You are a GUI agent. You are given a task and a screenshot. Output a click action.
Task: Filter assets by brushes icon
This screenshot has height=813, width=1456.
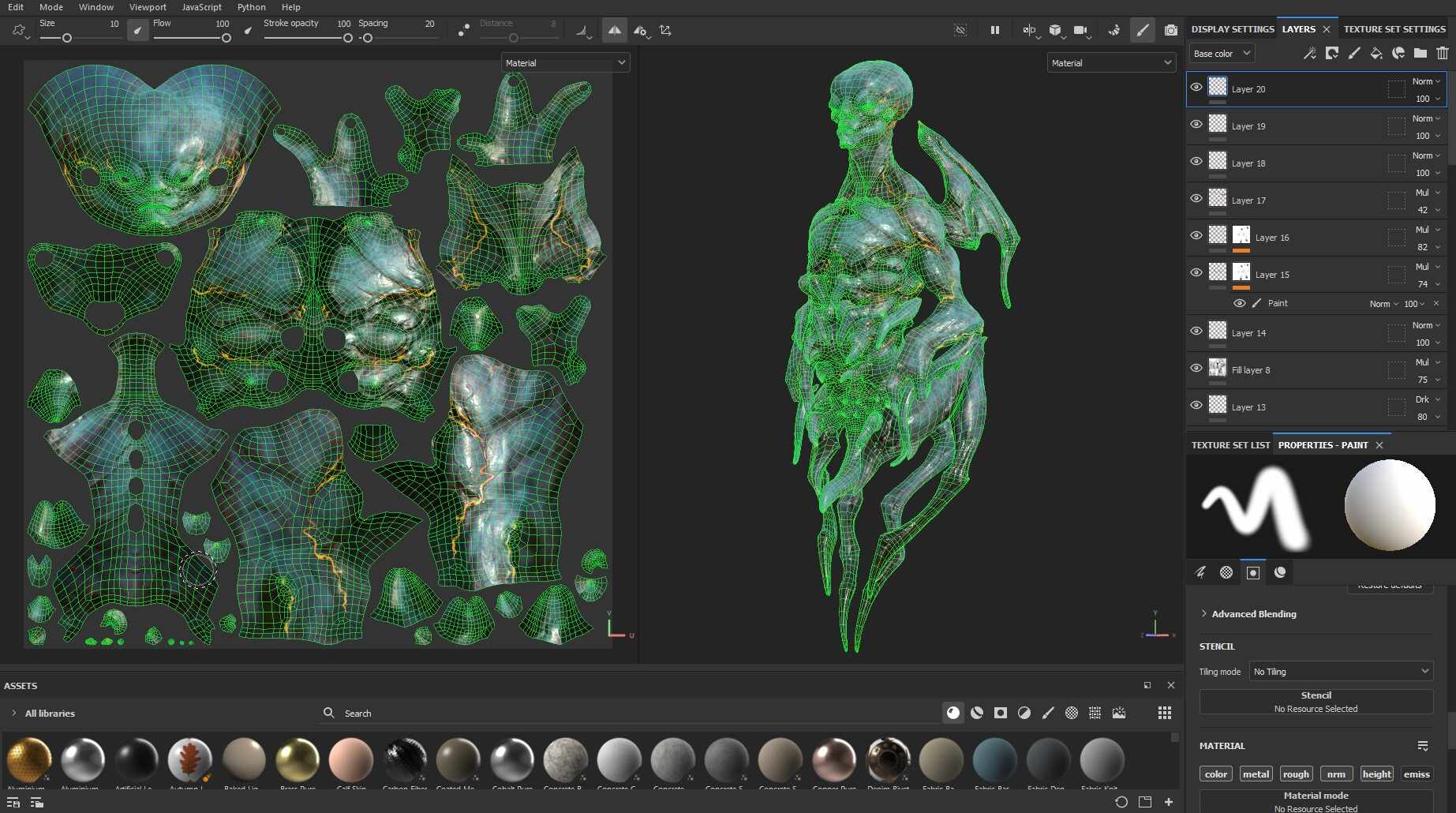(x=1048, y=713)
